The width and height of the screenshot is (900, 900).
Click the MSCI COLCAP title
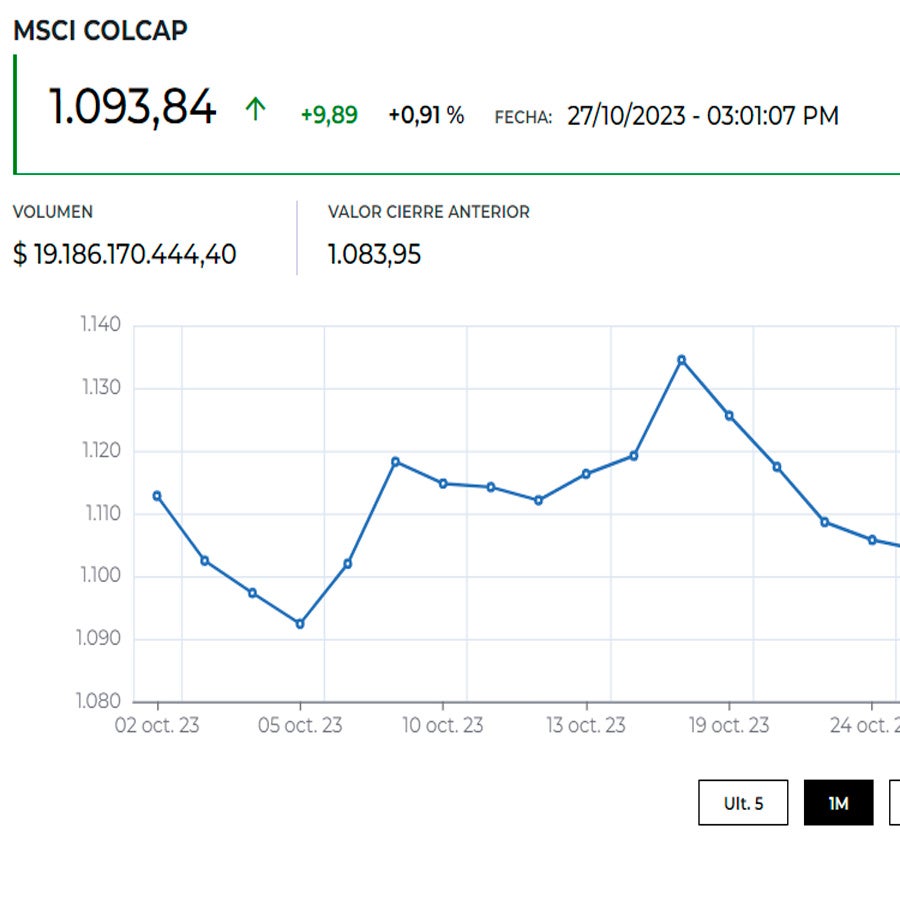100,30
